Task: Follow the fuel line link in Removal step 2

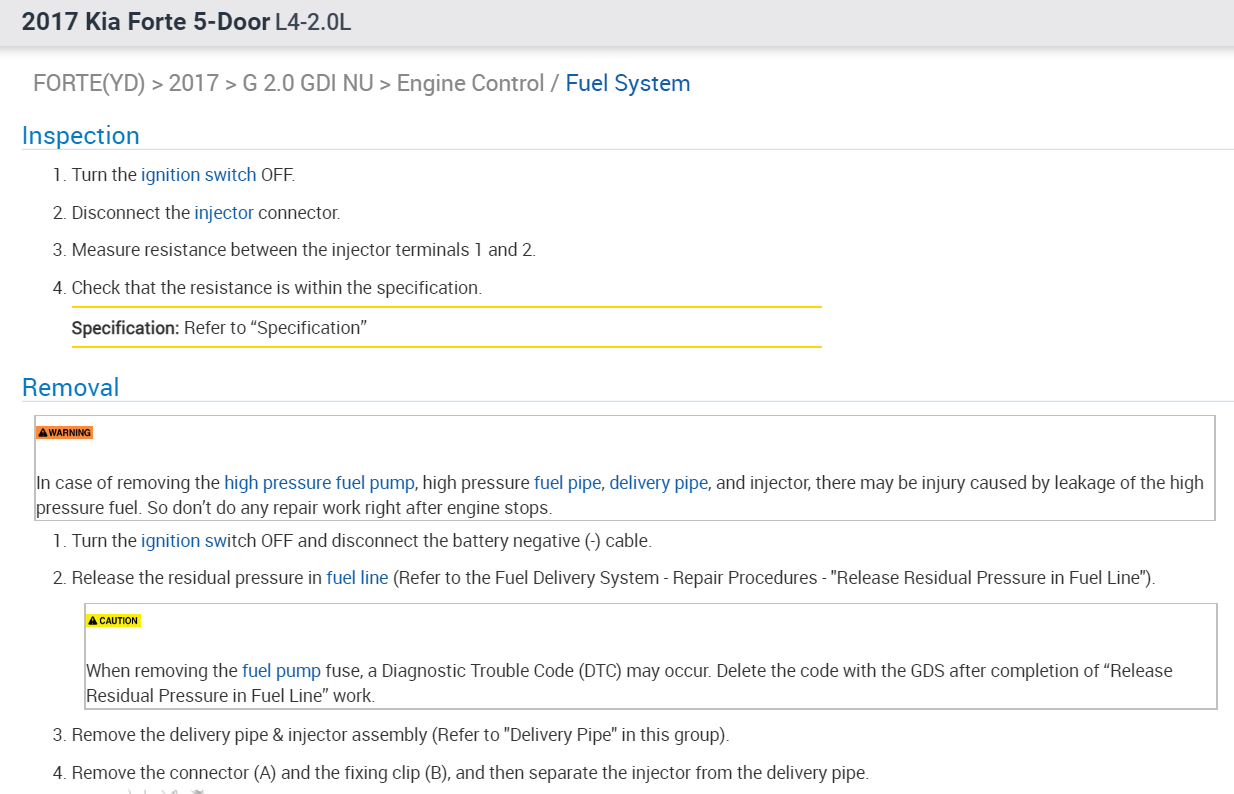Action: 357,578
